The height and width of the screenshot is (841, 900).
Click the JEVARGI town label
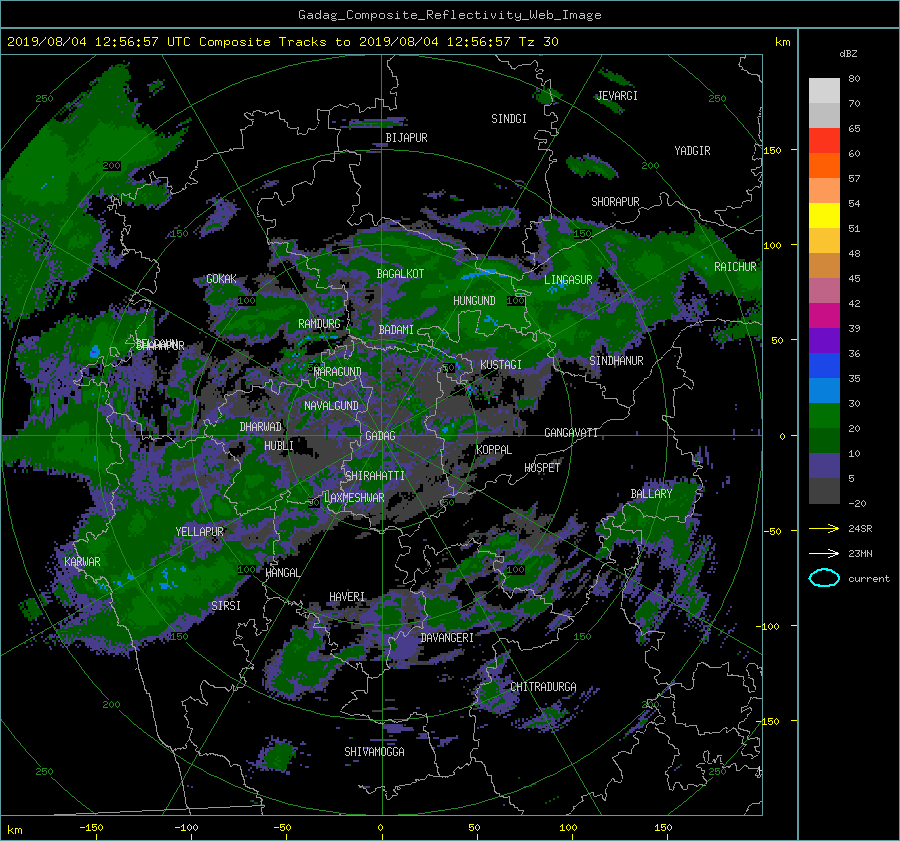tap(617, 96)
